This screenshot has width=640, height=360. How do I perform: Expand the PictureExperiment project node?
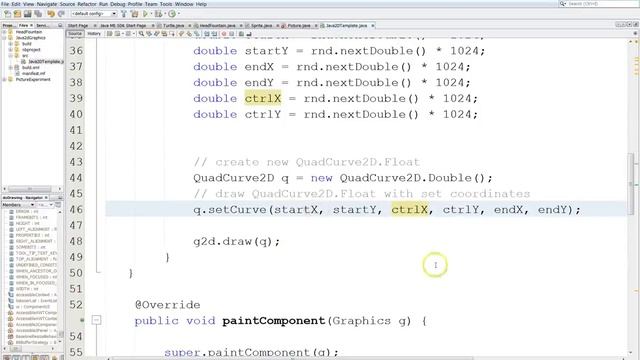4,79
